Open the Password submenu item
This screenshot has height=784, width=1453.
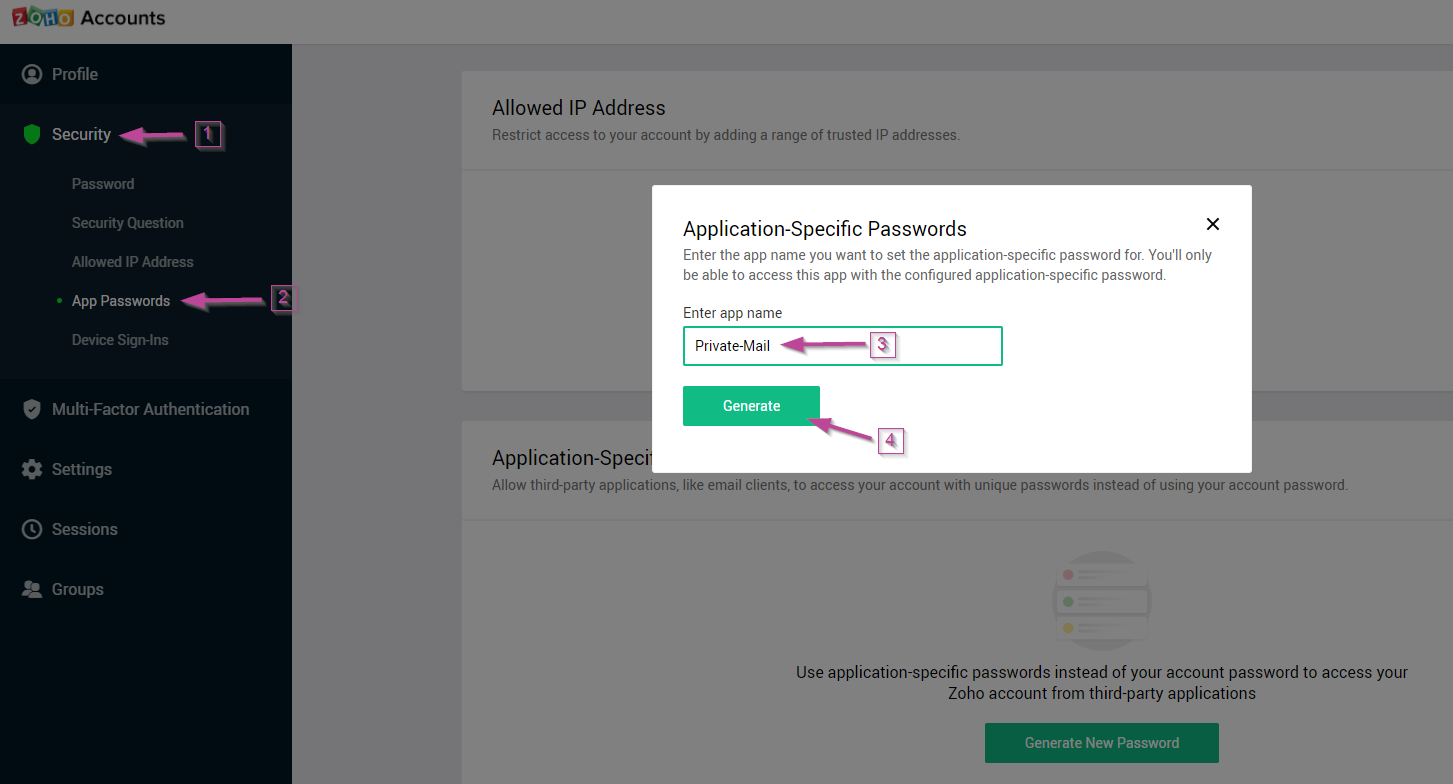103,184
